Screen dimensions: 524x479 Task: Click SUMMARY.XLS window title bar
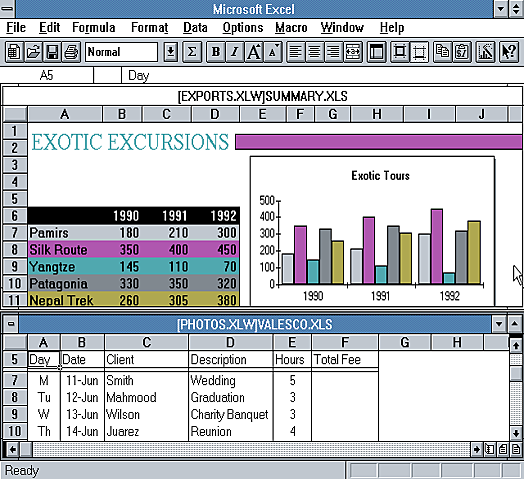[x=262, y=96]
